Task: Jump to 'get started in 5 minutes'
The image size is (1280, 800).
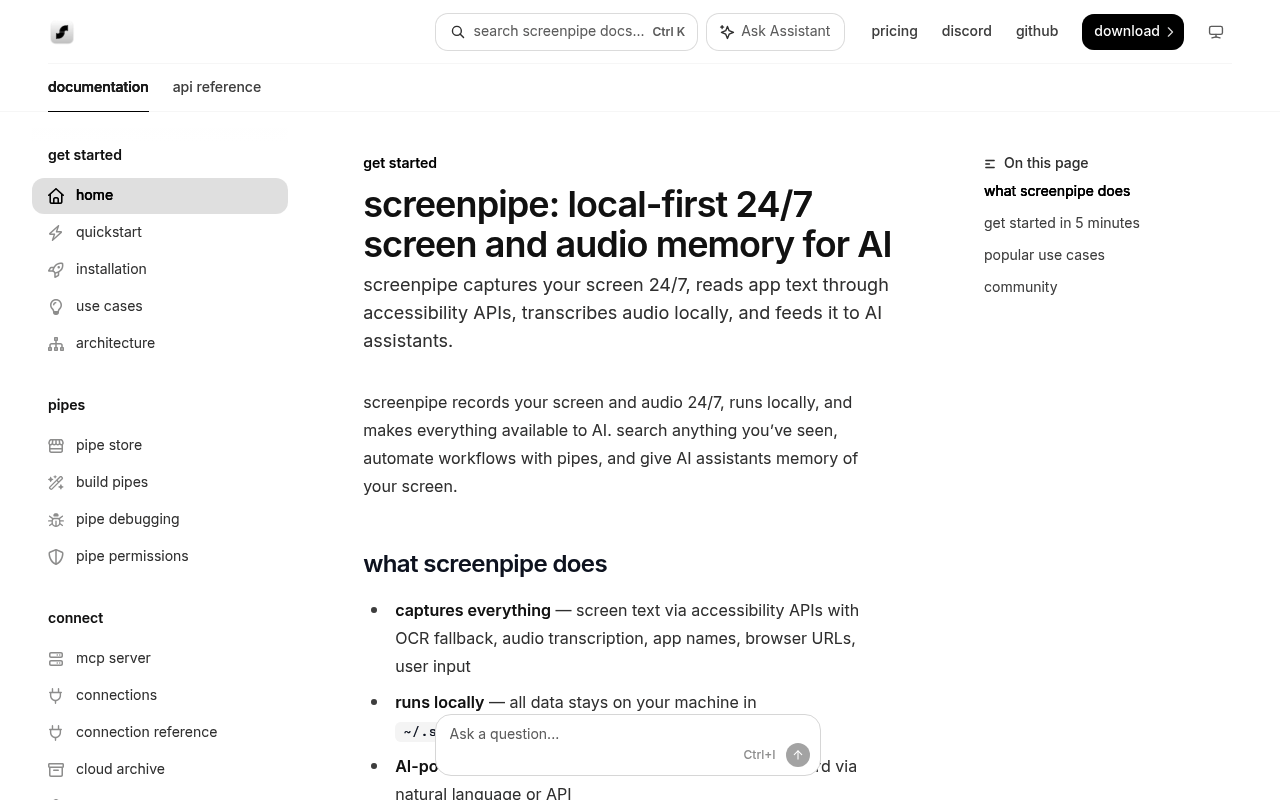Action: [1061, 223]
